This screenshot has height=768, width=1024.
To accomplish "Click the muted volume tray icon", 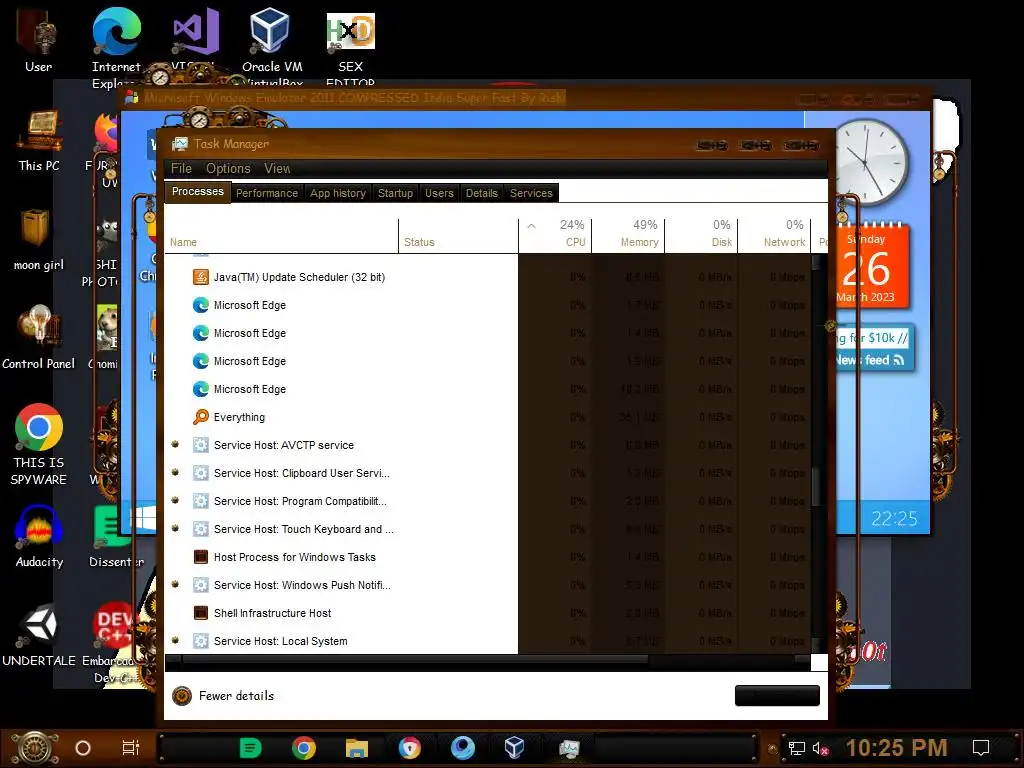I will coord(820,748).
